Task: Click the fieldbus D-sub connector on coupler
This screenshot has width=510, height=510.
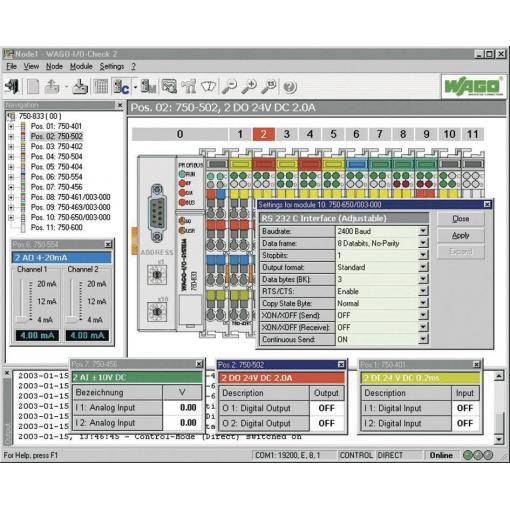Action: [157, 213]
